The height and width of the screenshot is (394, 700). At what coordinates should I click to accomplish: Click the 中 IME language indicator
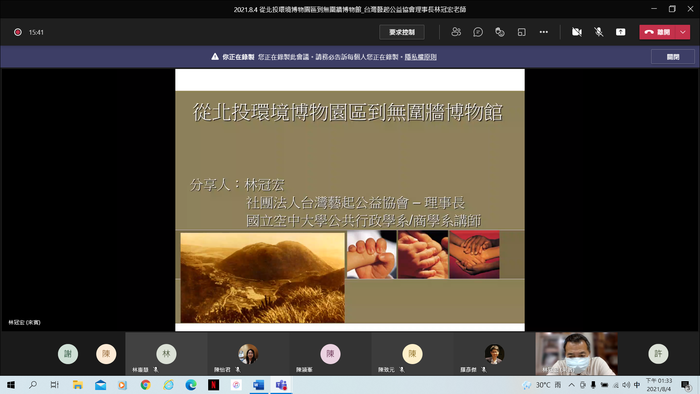pyautogui.click(x=637, y=385)
